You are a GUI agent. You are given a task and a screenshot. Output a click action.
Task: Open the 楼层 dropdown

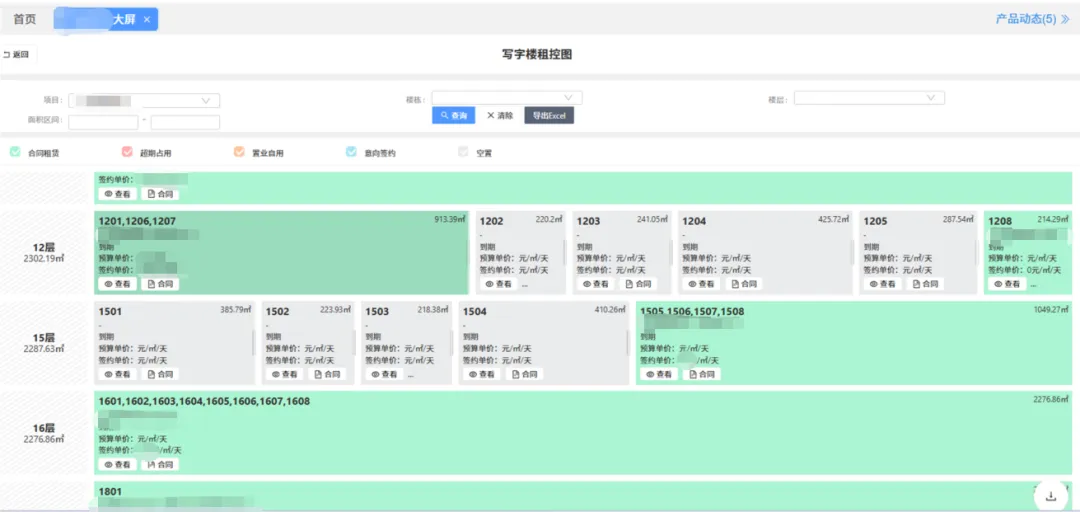(x=869, y=98)
